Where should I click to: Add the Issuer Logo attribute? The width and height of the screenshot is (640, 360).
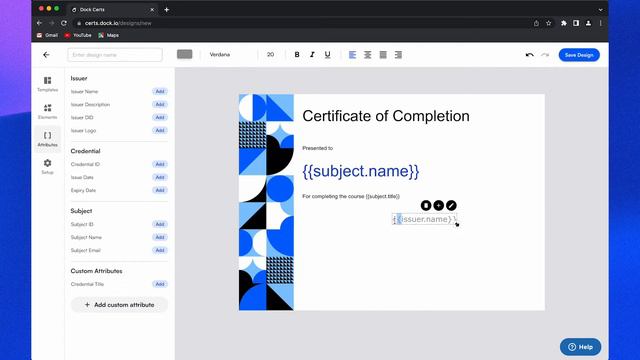[x=160, y=131]
